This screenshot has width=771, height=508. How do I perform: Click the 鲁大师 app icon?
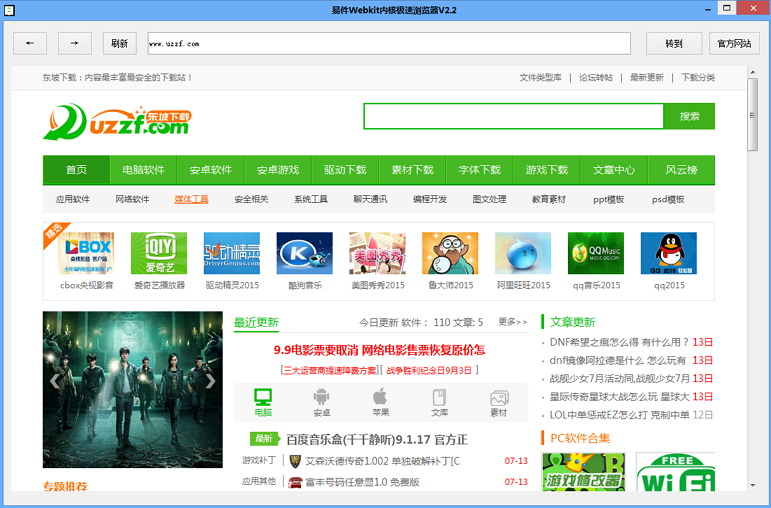[450, 253]
